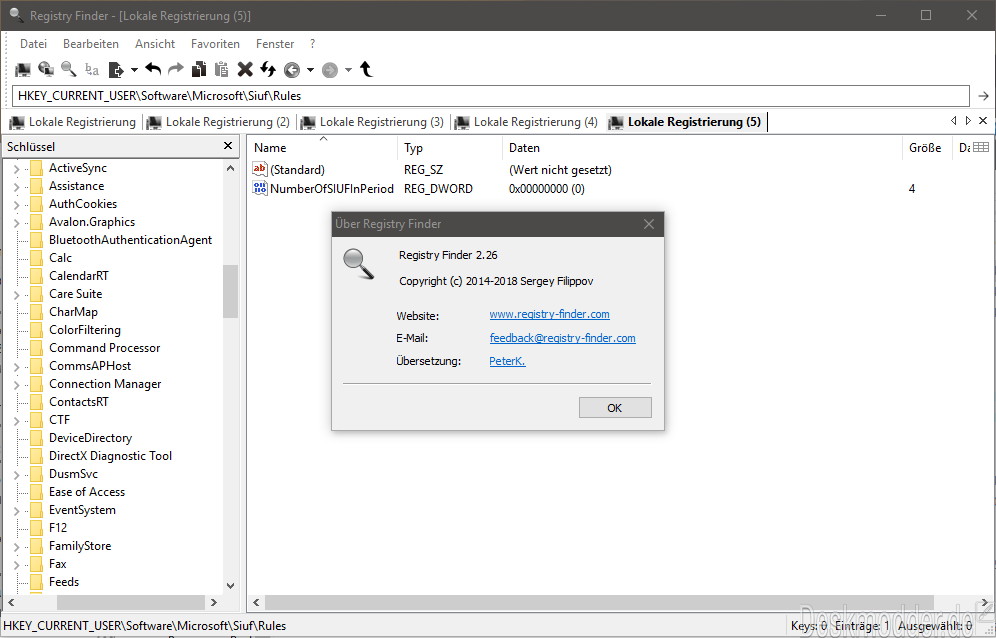Select the FamilyStore key
The image size is (996, 638).
(x=80, y=546)
